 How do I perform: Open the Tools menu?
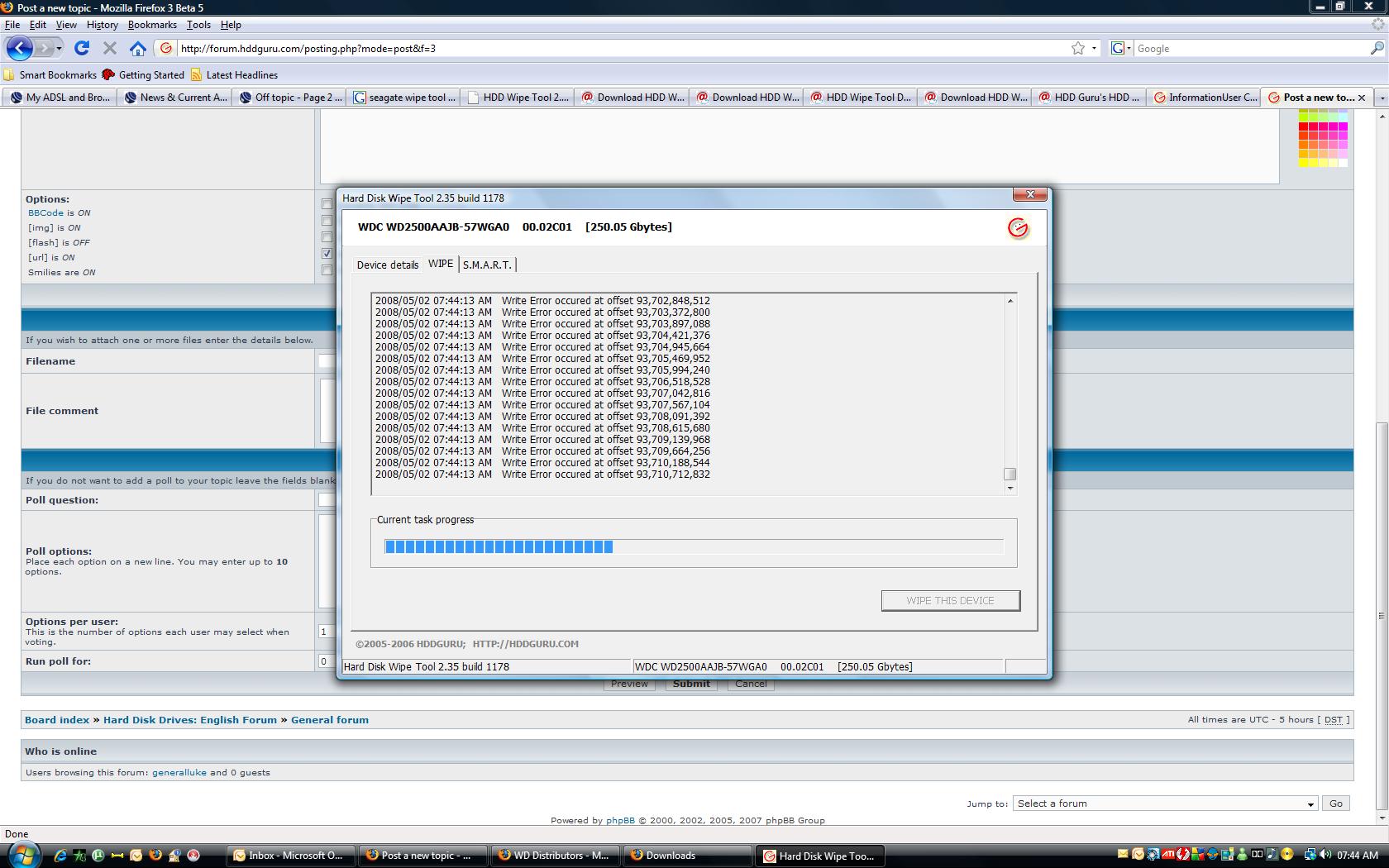(198, 25)
